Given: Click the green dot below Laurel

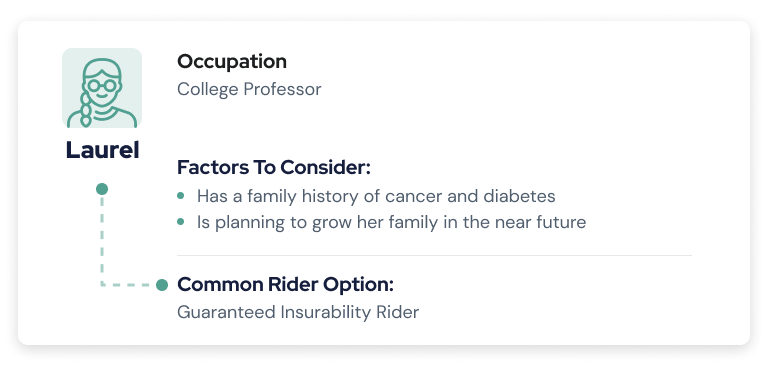Looking at the screenshot, I should click(x=102, y=189).
